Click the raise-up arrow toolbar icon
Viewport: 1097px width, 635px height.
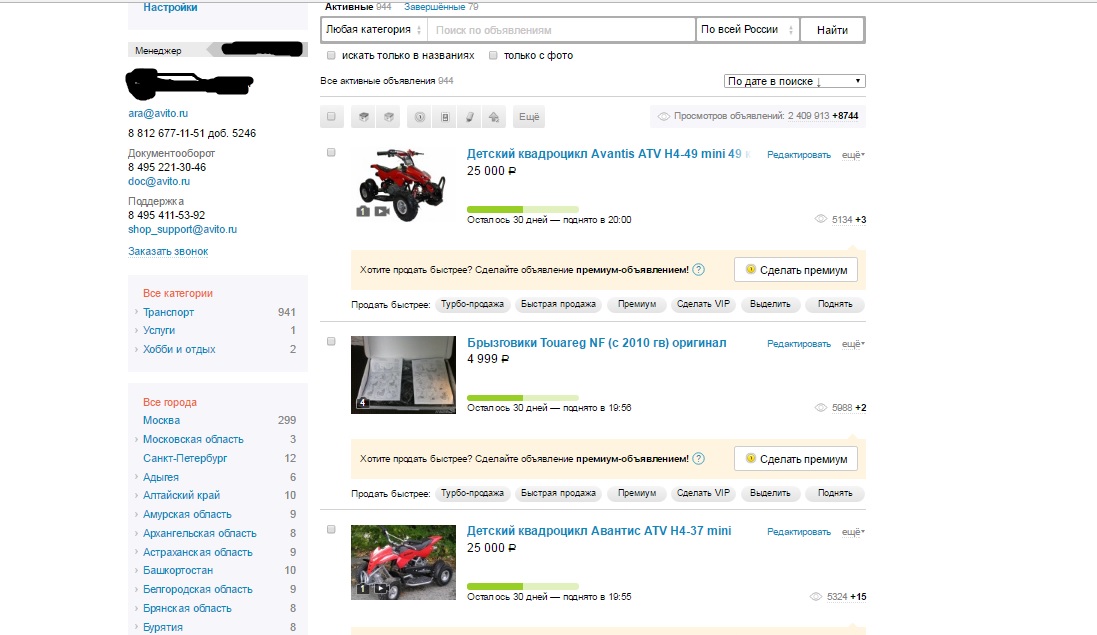[x=494, y=117]
